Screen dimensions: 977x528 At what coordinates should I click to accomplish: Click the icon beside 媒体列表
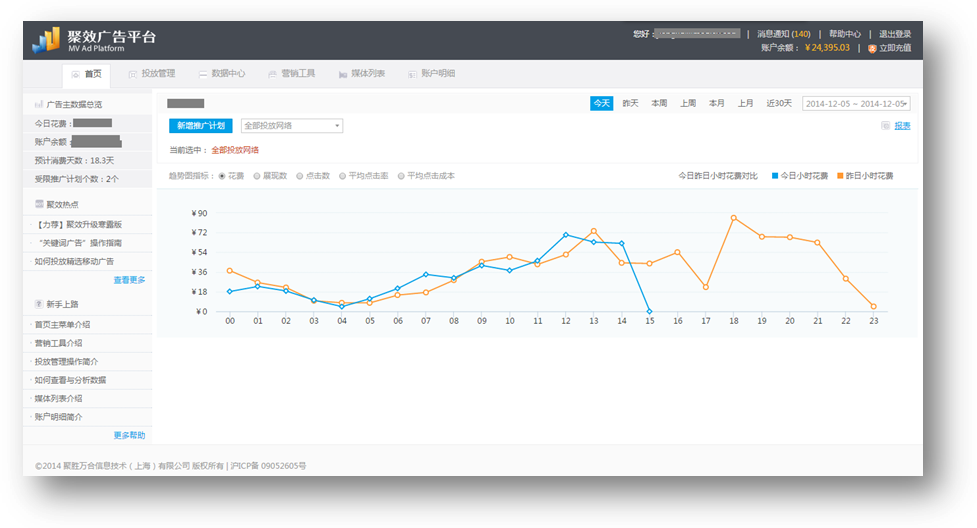(x=343, y=74)
